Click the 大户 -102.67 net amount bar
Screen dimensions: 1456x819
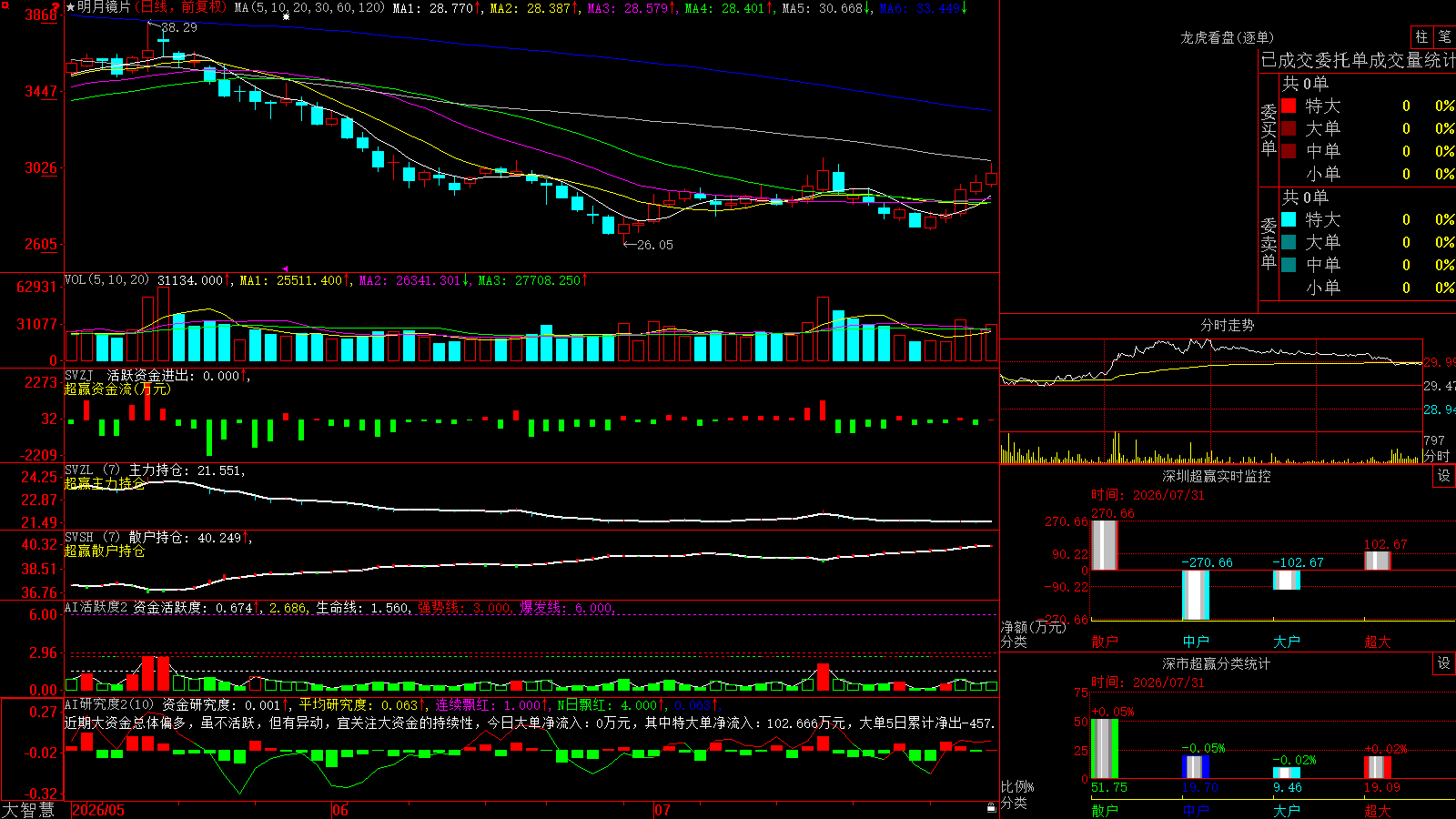(x=1287, y=580)
